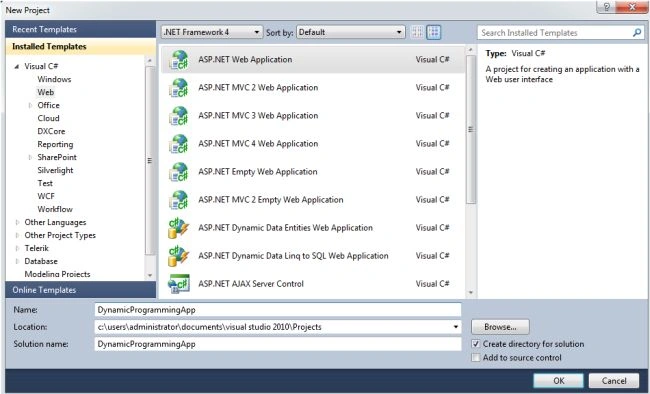Close the New Project dialog
The image size is (650, 394).
[x=631, y=7]
